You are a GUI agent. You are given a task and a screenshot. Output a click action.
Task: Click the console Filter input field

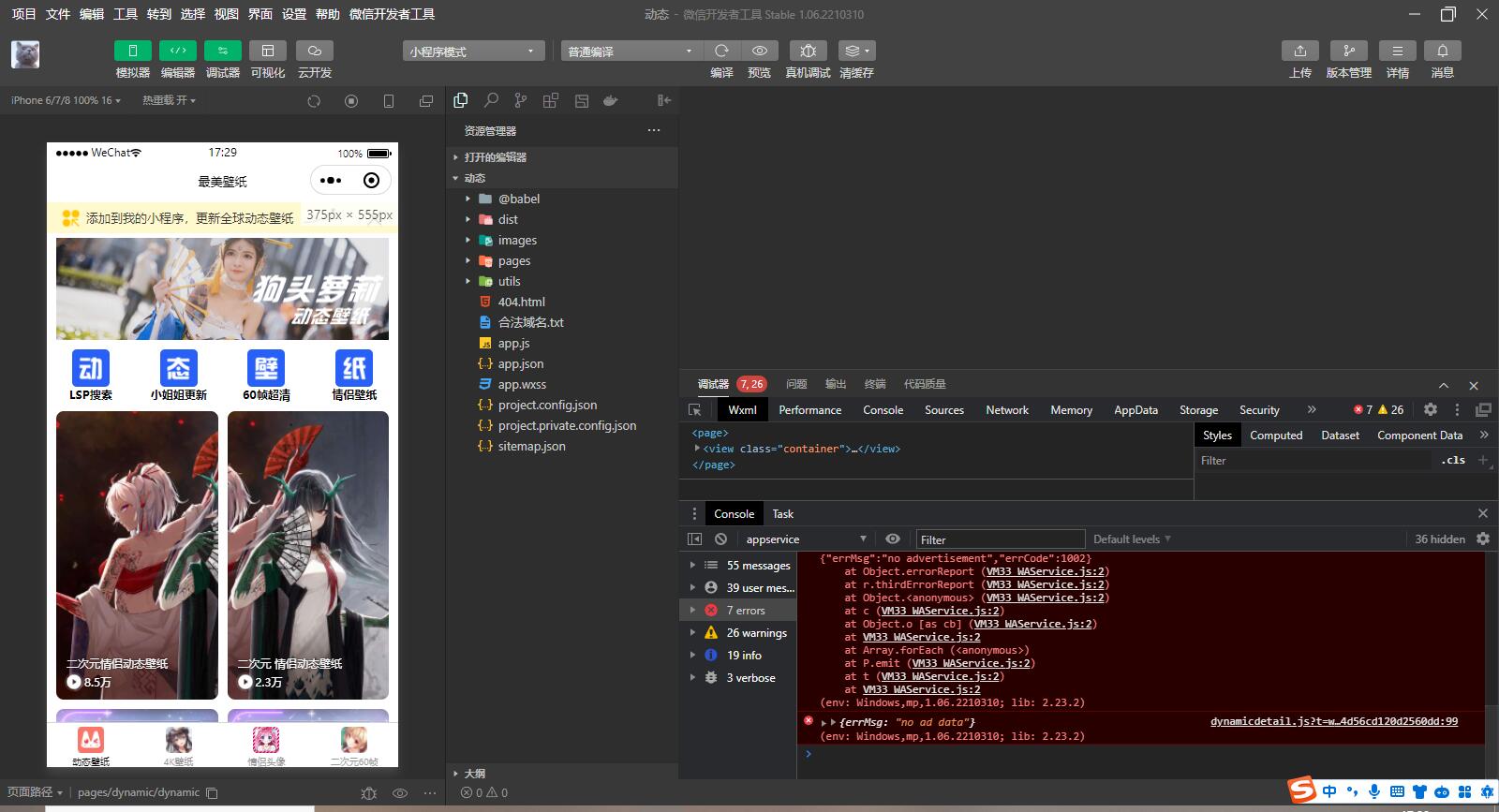(999, 539)
